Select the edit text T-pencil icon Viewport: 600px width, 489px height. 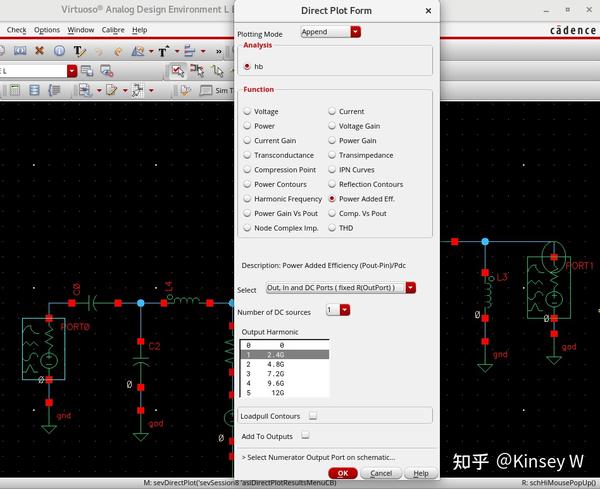(79, 51)
